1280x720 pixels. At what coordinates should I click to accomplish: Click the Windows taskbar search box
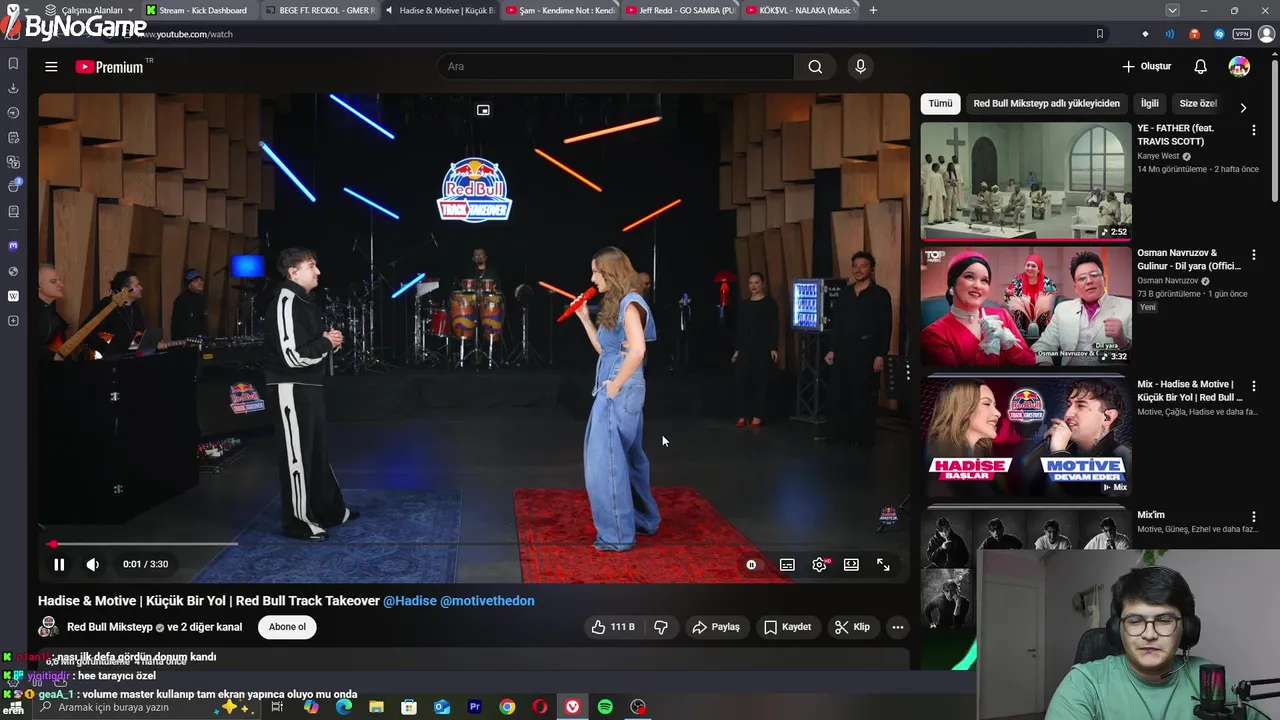(145, 707)
